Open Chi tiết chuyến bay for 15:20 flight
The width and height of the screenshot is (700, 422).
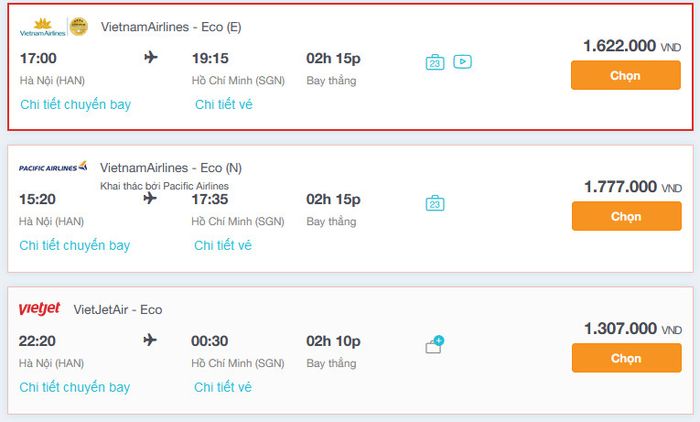coord(75,245)
